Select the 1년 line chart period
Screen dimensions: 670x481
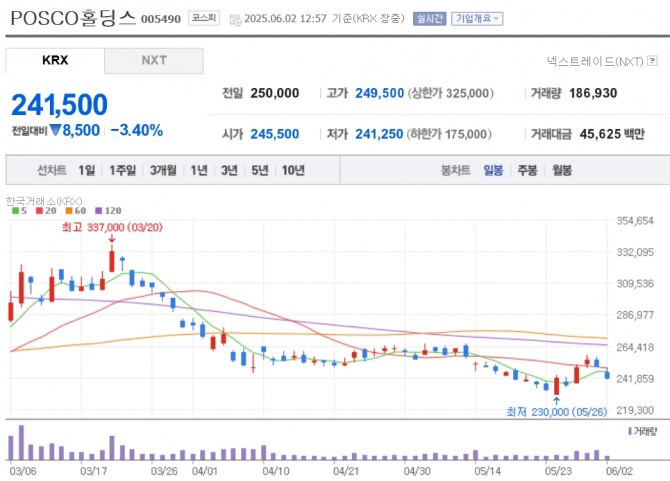click(x=199, y=170)
